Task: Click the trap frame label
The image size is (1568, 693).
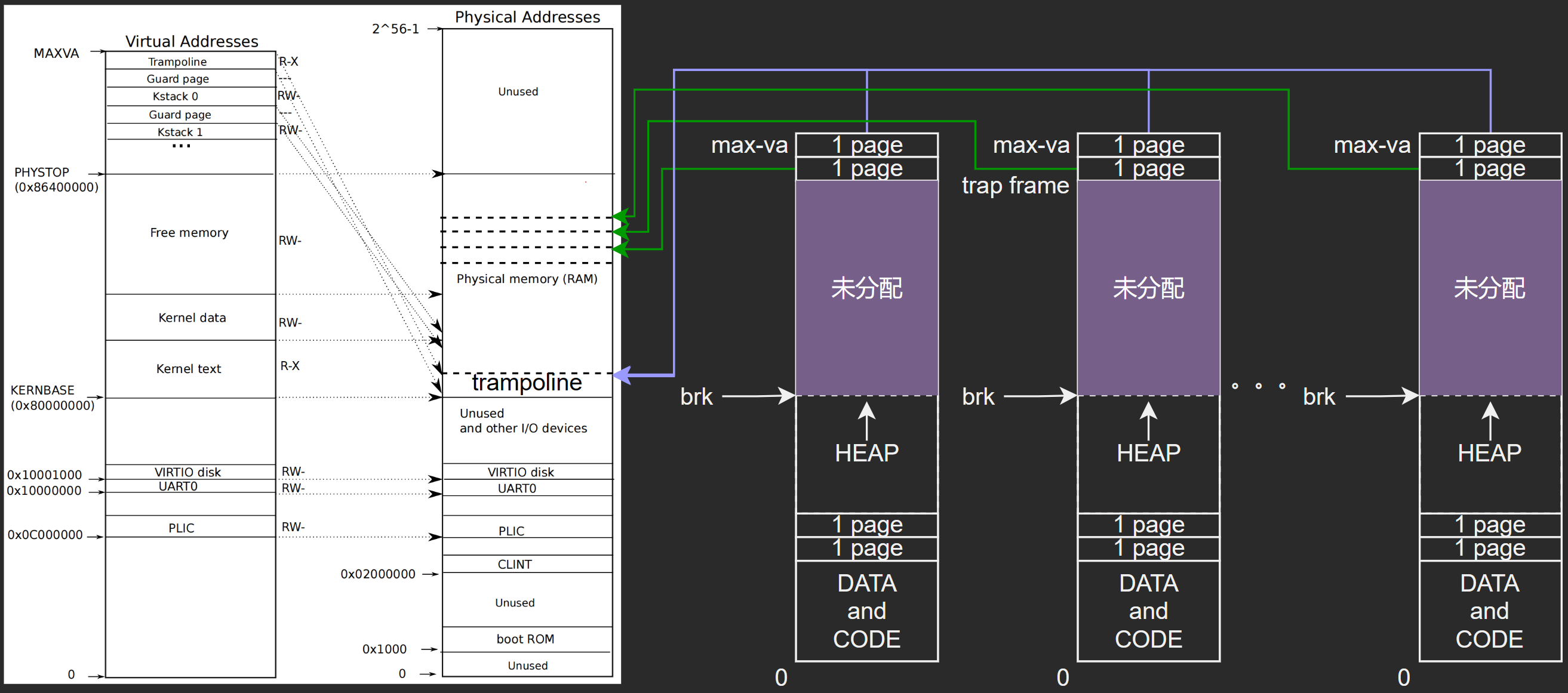Action: [x=1014, y=186]
